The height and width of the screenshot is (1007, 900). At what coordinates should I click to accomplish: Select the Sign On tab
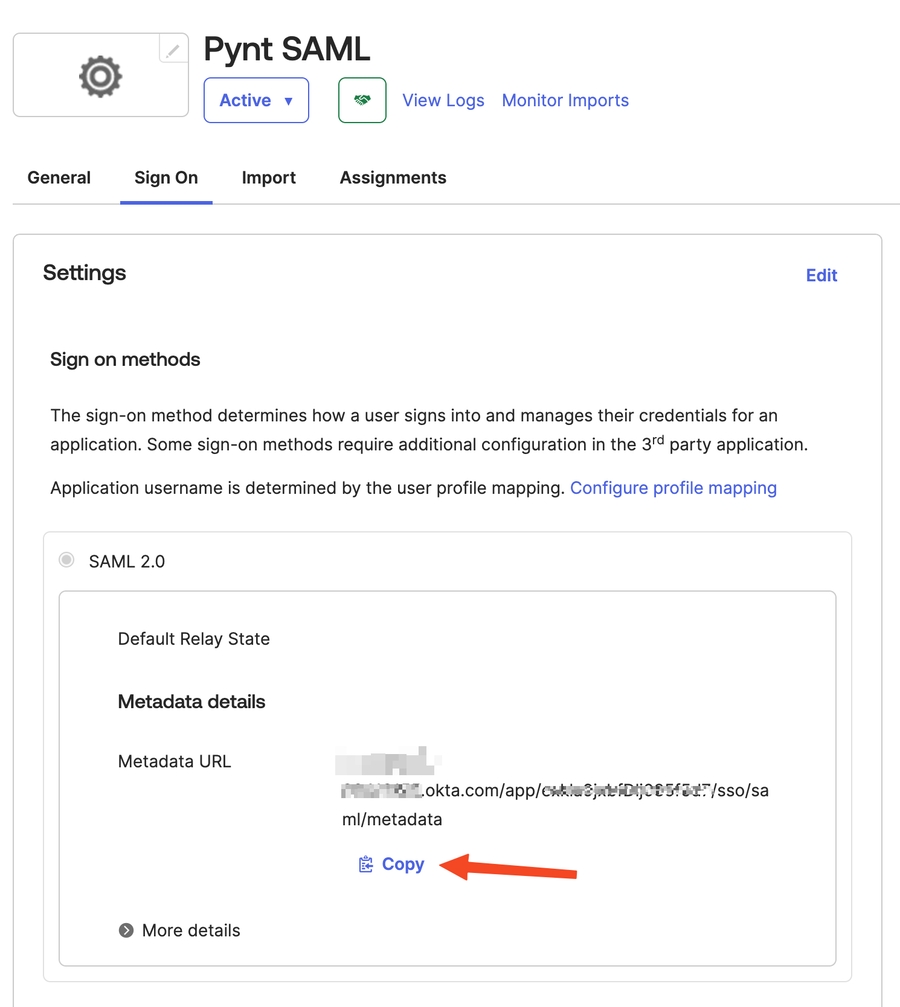[x=166, y=178]
